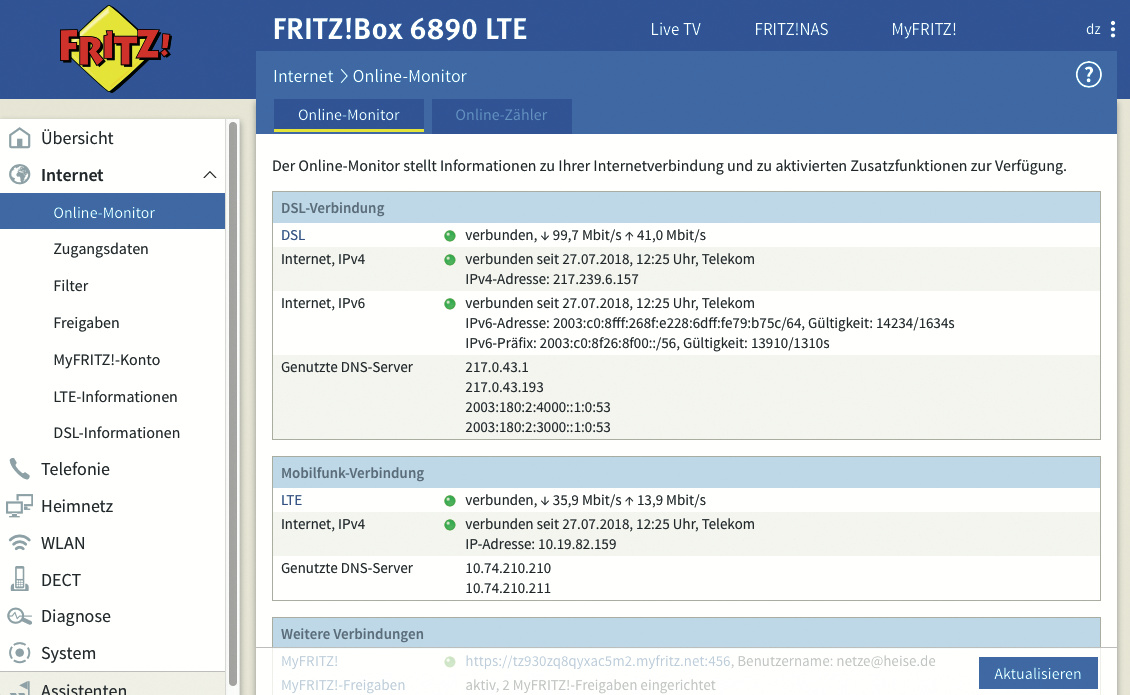The image size is (1130, 695).
Task: Open FRITZ!NAS from the top bar
Action: [791, 29]
